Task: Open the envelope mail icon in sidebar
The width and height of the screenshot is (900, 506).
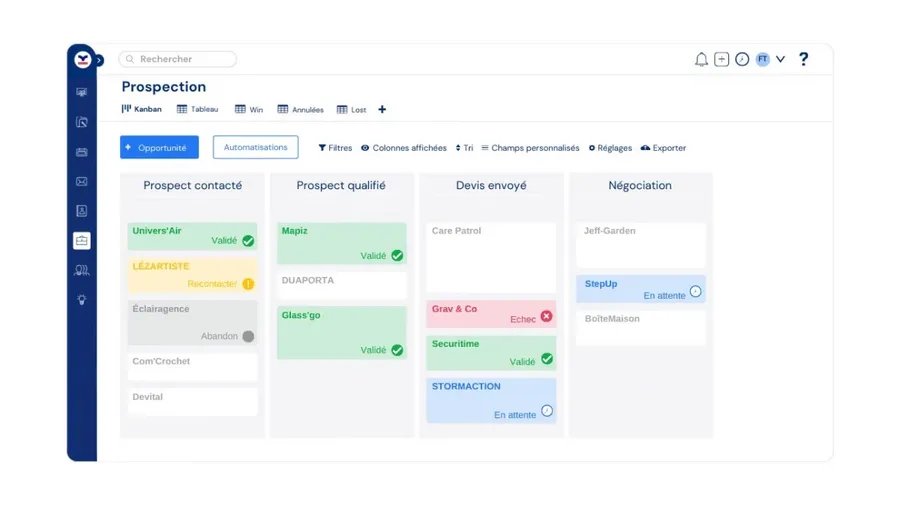Action: click(82, 182)
